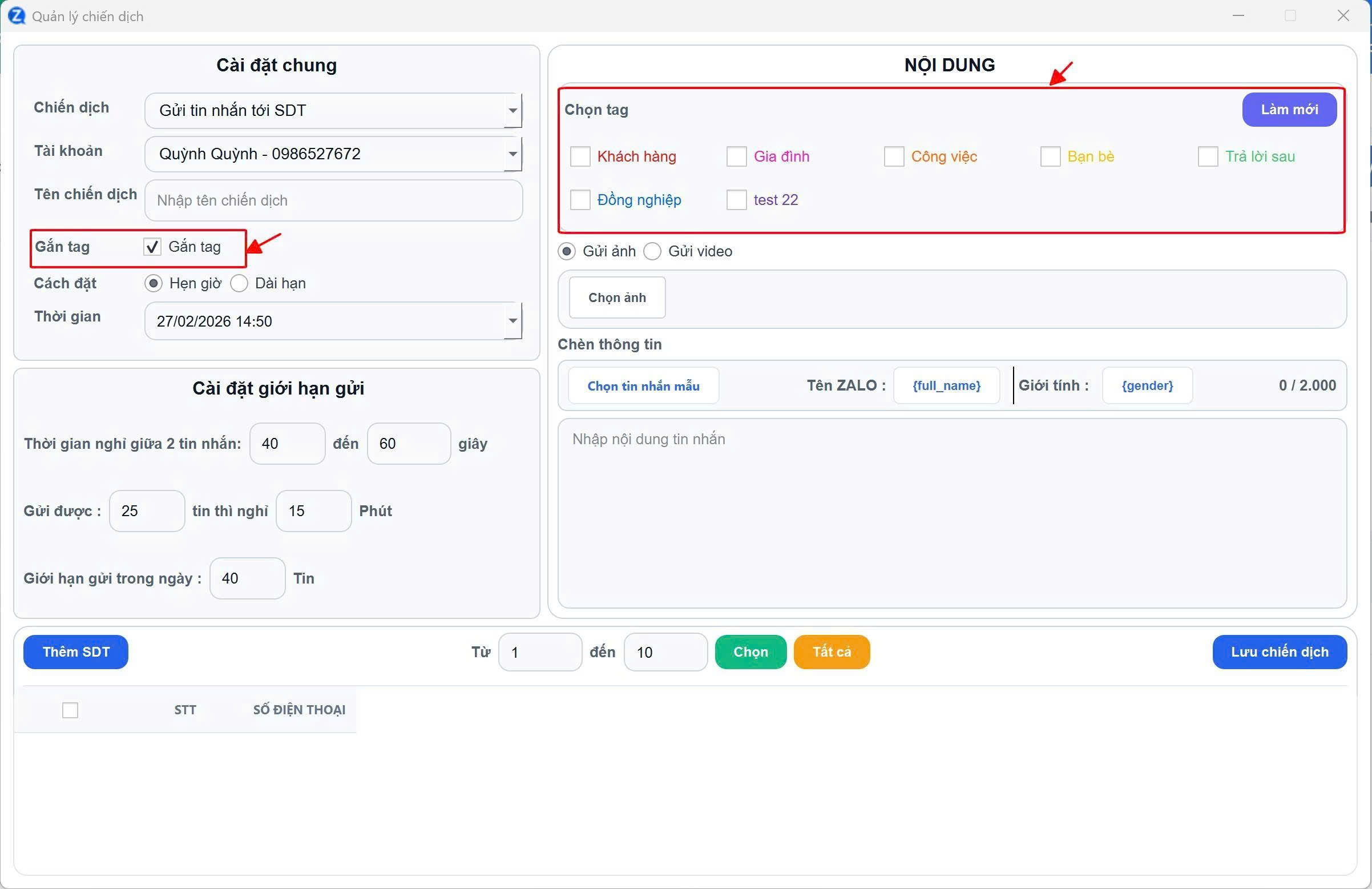Viewport: 1372px width, 889px height.
Task: Focus the Tên chiến dịch input field
Action: (333, 200)
